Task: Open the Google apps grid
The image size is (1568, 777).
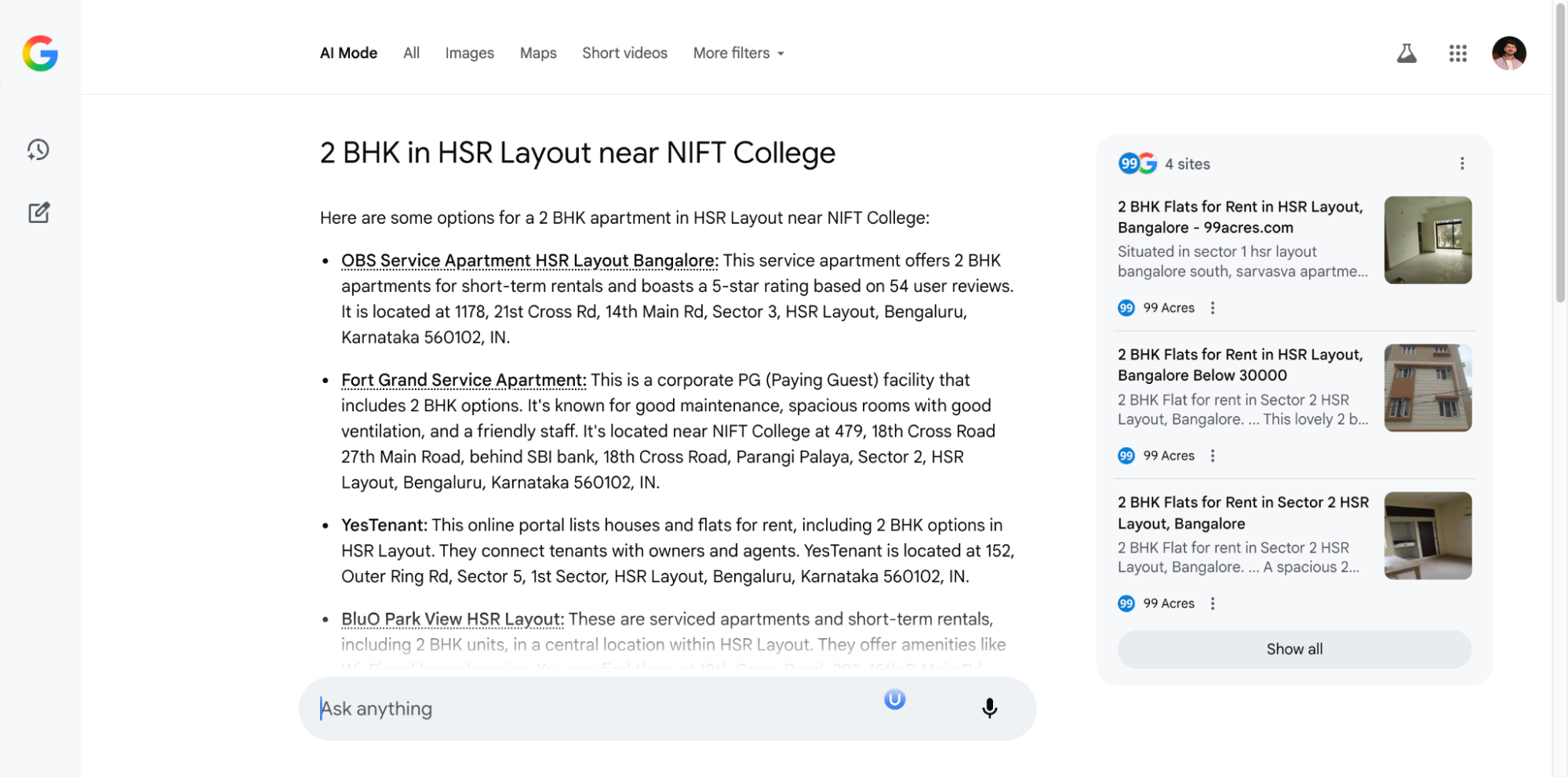Action: coord(1457,53)
